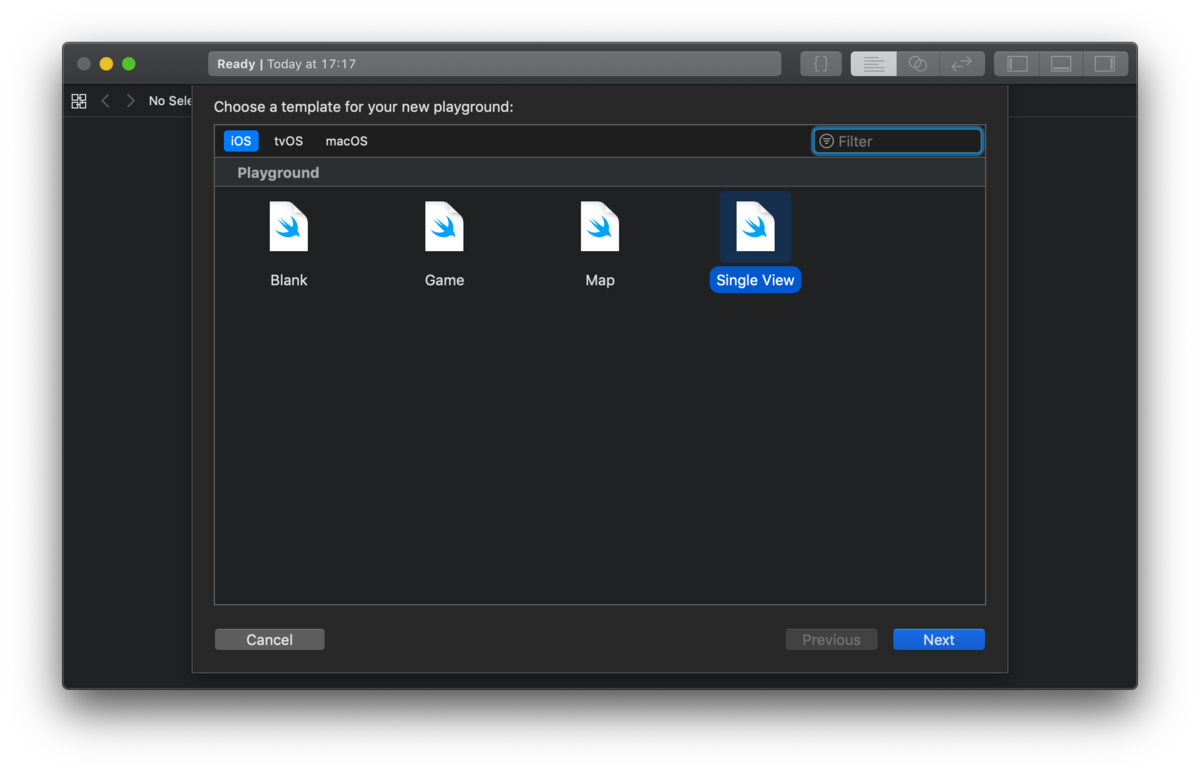Cancel the new playground dialog

269,640
